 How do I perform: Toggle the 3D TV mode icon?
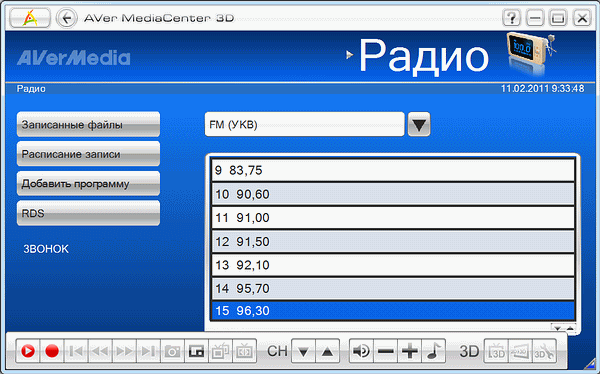496,351
